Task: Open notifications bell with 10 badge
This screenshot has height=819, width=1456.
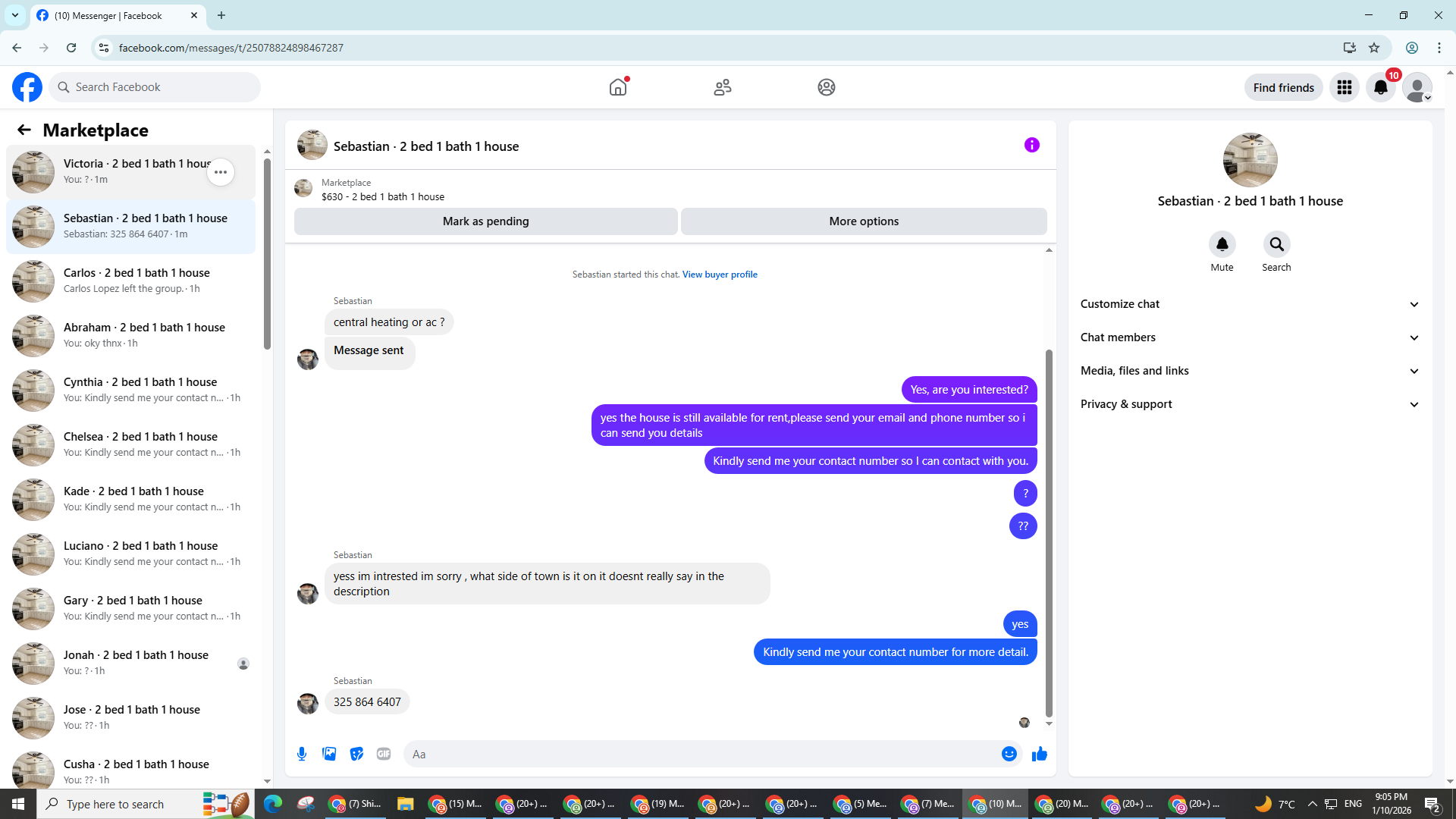Action: click(x=1381, y=87)
